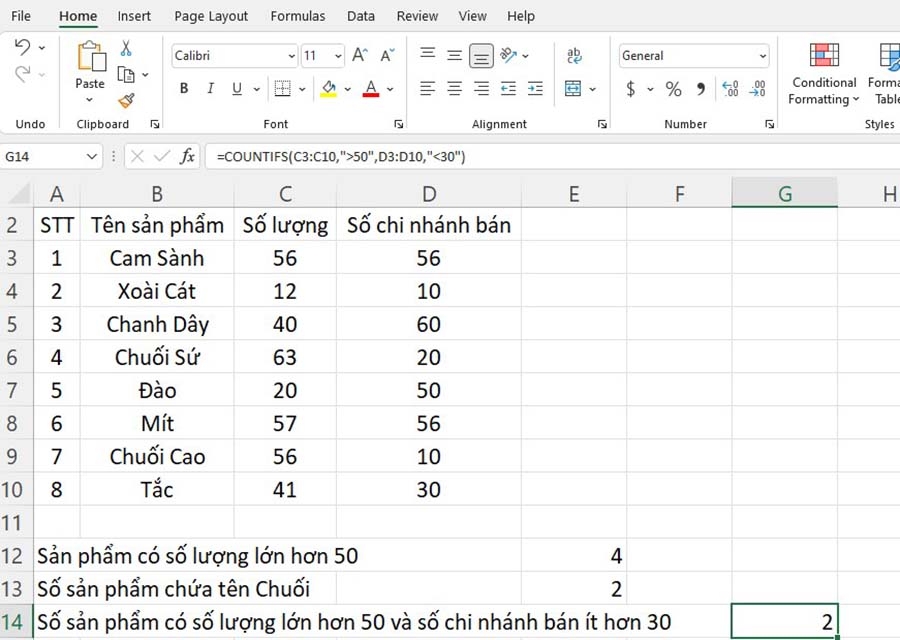Click the Redo arrow icon
Image resolution: width=900 pixels, height=640 pixels.
[22, 74]
